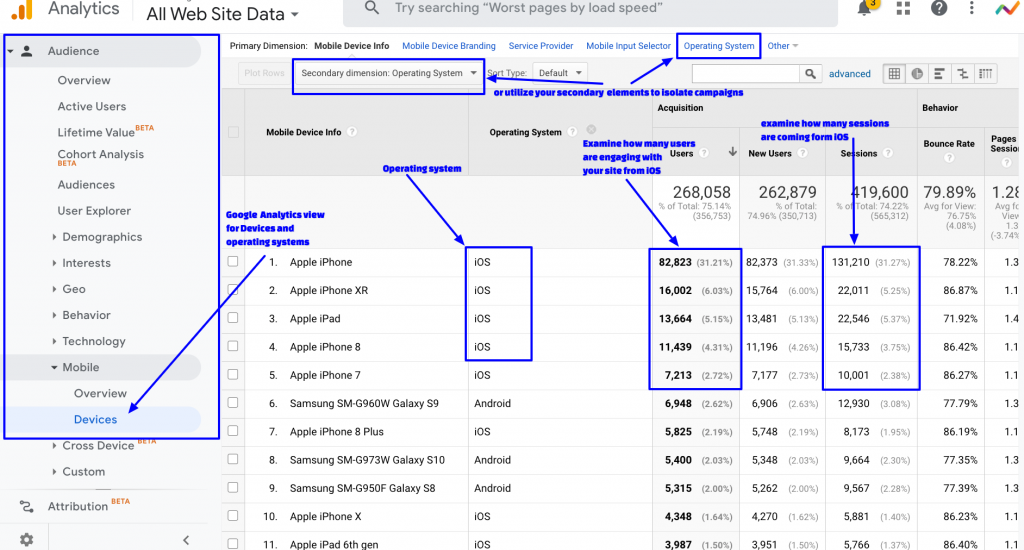
Task: Open the Cohort Analysis report
Action: (x=101, y=157)
